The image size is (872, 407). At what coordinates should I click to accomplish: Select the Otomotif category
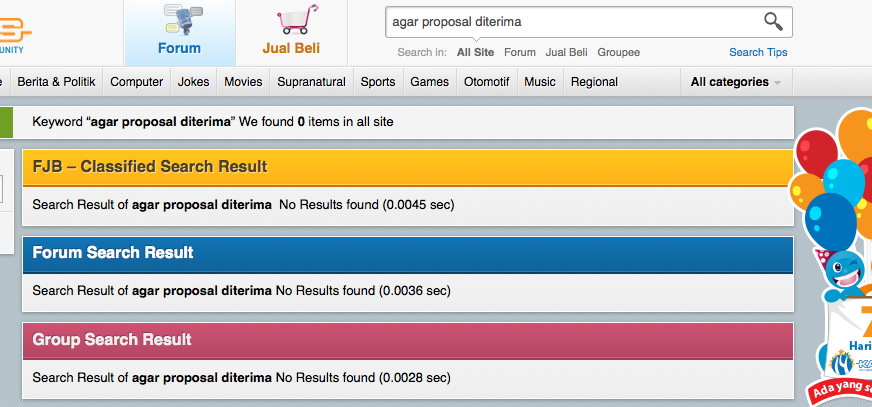pyautogui.click(x=487, y=82)
